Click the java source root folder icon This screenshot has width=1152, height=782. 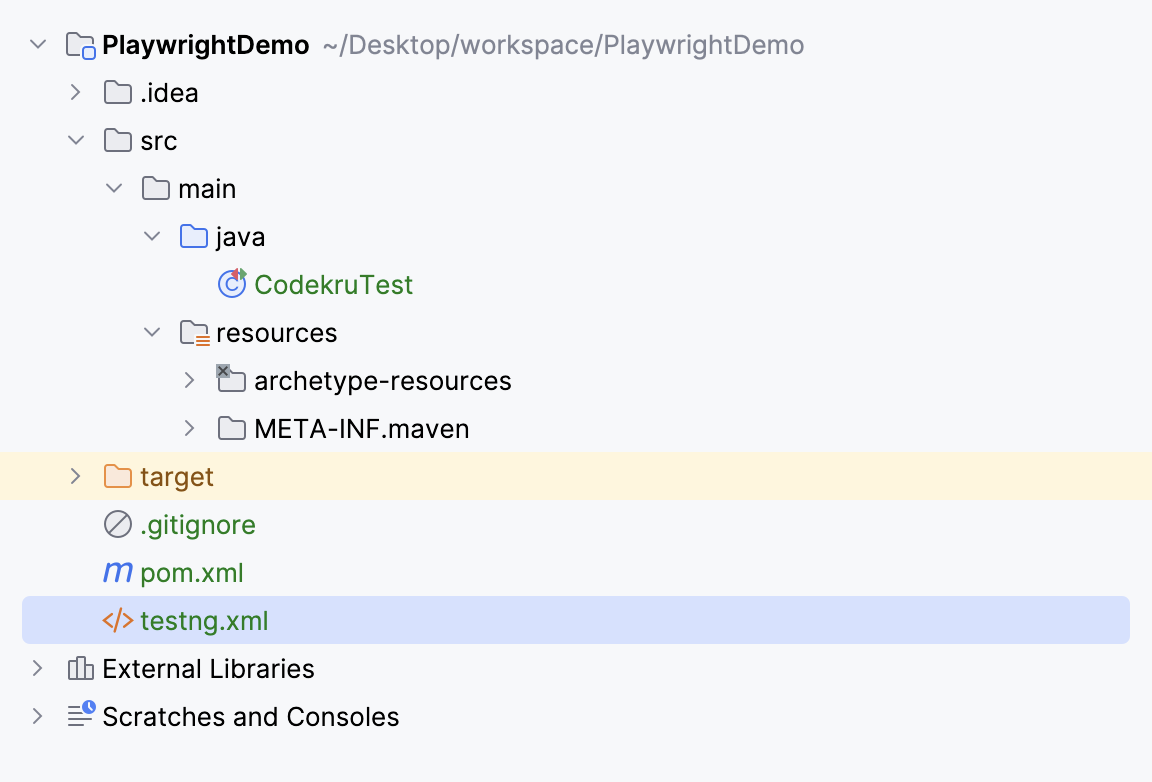click(194, 237)
